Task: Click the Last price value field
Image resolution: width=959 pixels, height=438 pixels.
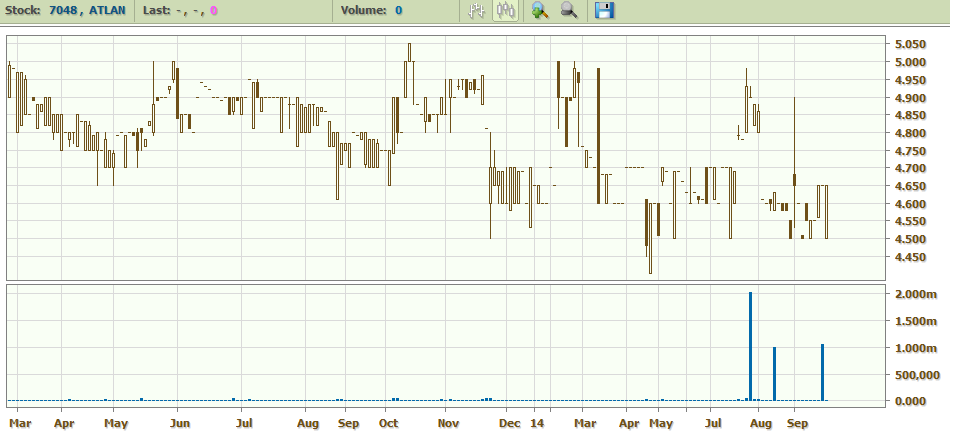Action: 196,10
